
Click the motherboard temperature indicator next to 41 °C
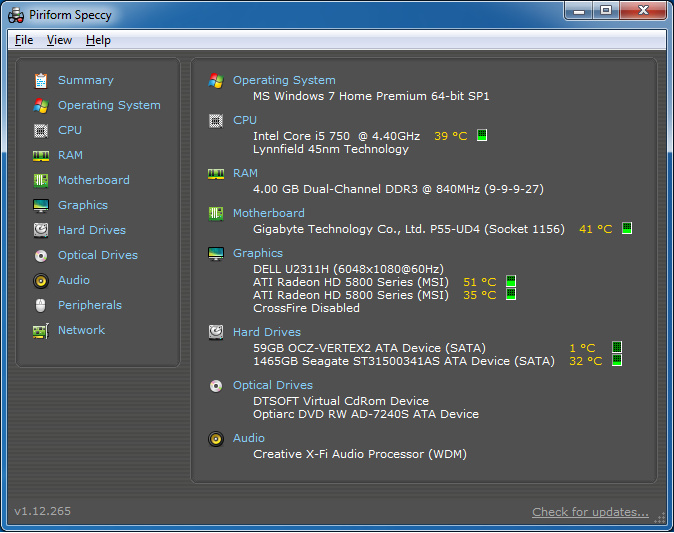click(x=627, y=228)
